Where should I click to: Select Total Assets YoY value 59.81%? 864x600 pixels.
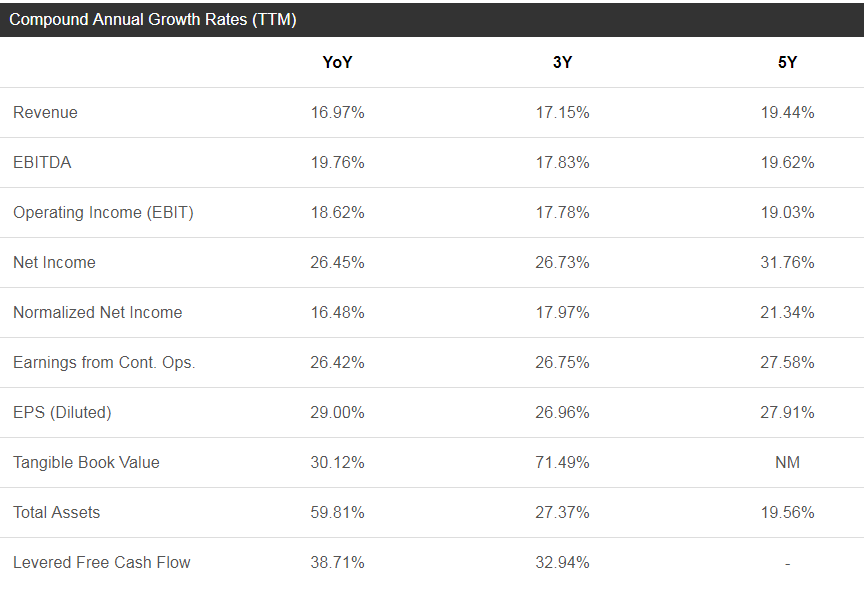[337, 512]
